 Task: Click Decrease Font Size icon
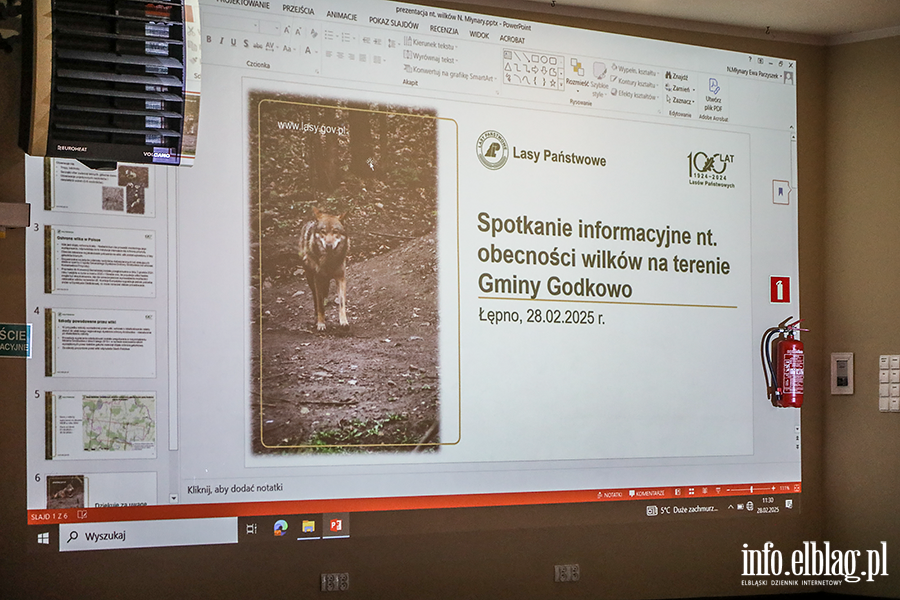[298, 32]
